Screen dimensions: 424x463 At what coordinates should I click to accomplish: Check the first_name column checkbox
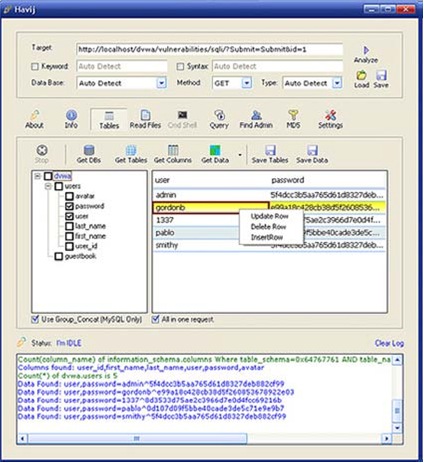click(x=69, y=236)
